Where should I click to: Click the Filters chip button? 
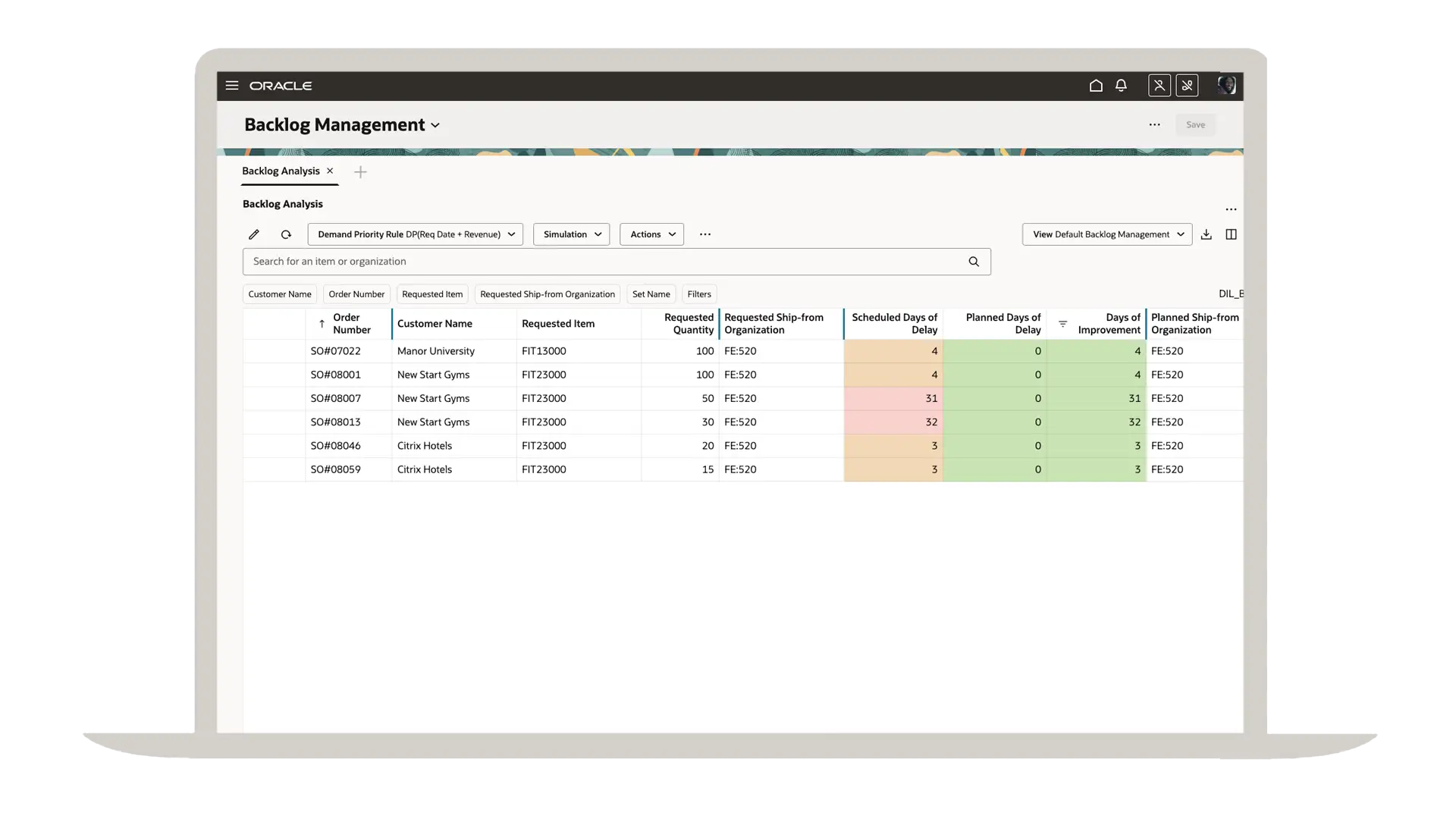click(x=699, y=294)
